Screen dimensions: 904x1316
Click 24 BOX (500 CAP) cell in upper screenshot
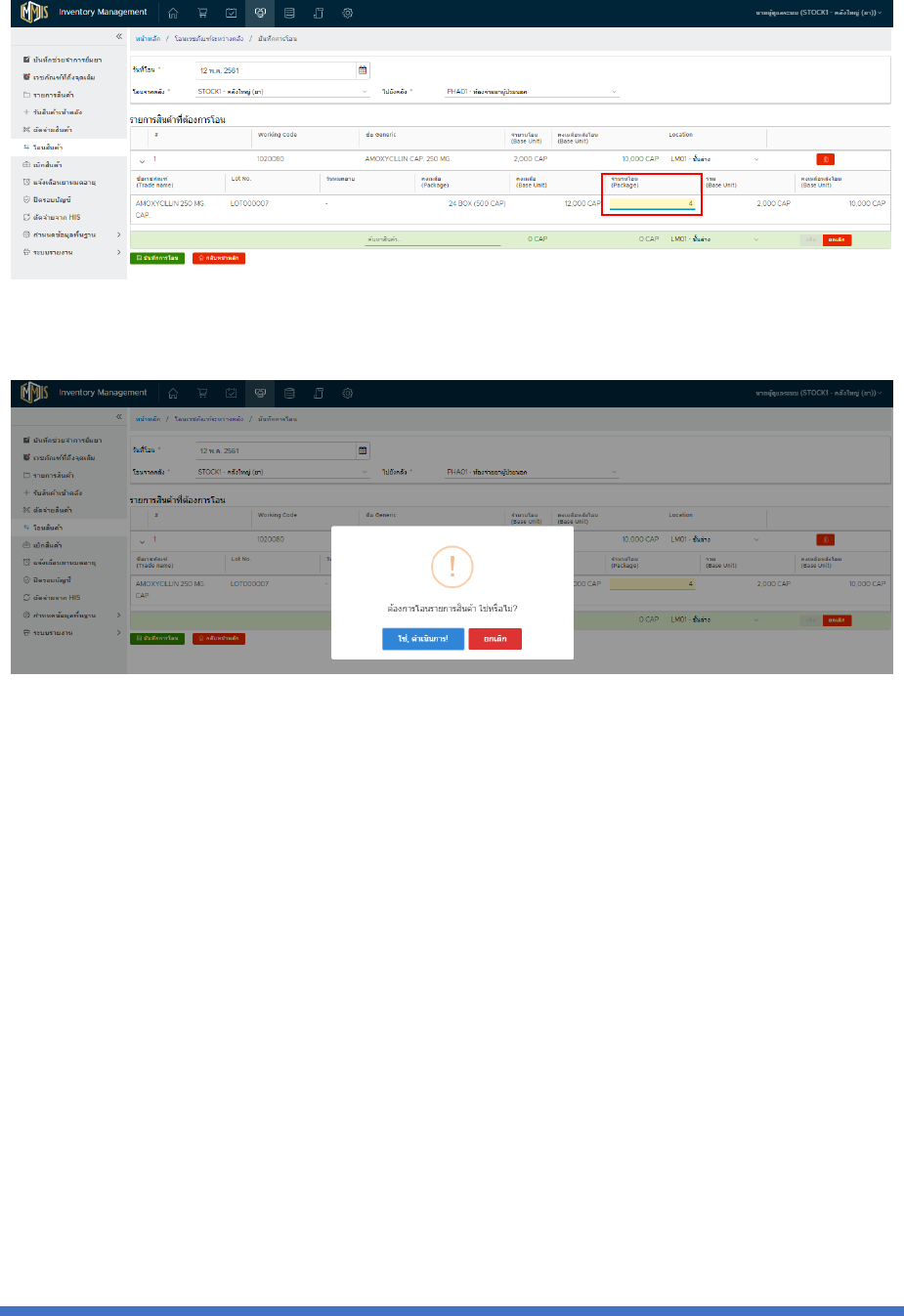477,203
